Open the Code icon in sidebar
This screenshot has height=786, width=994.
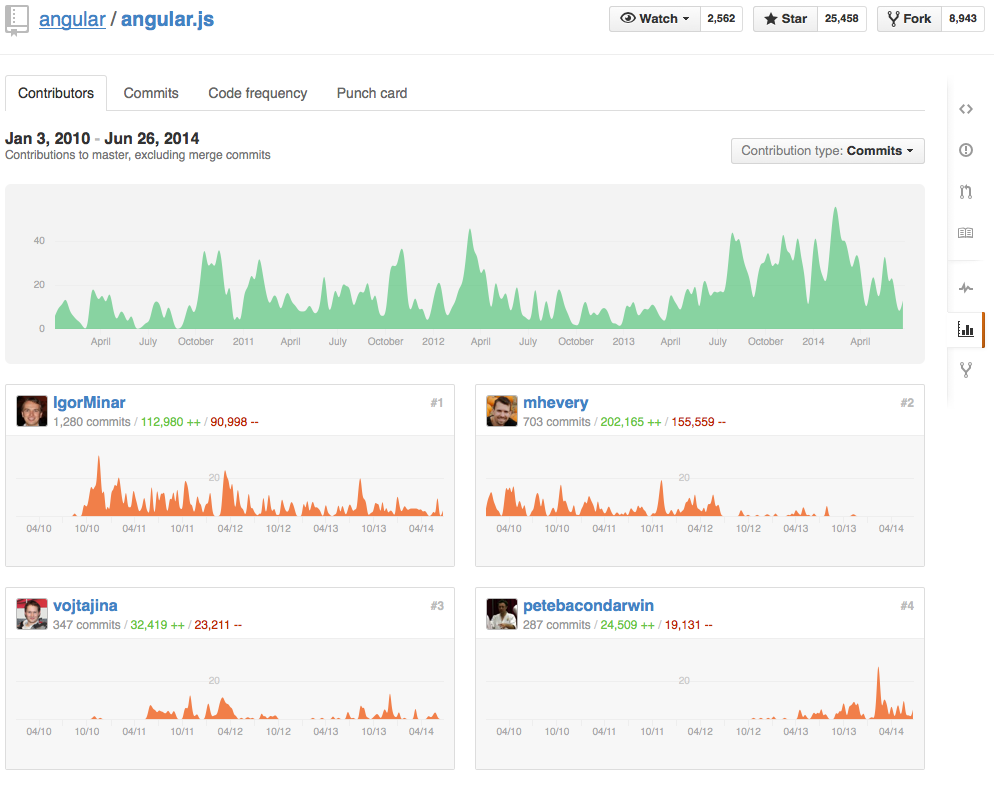tap(965, 109)
